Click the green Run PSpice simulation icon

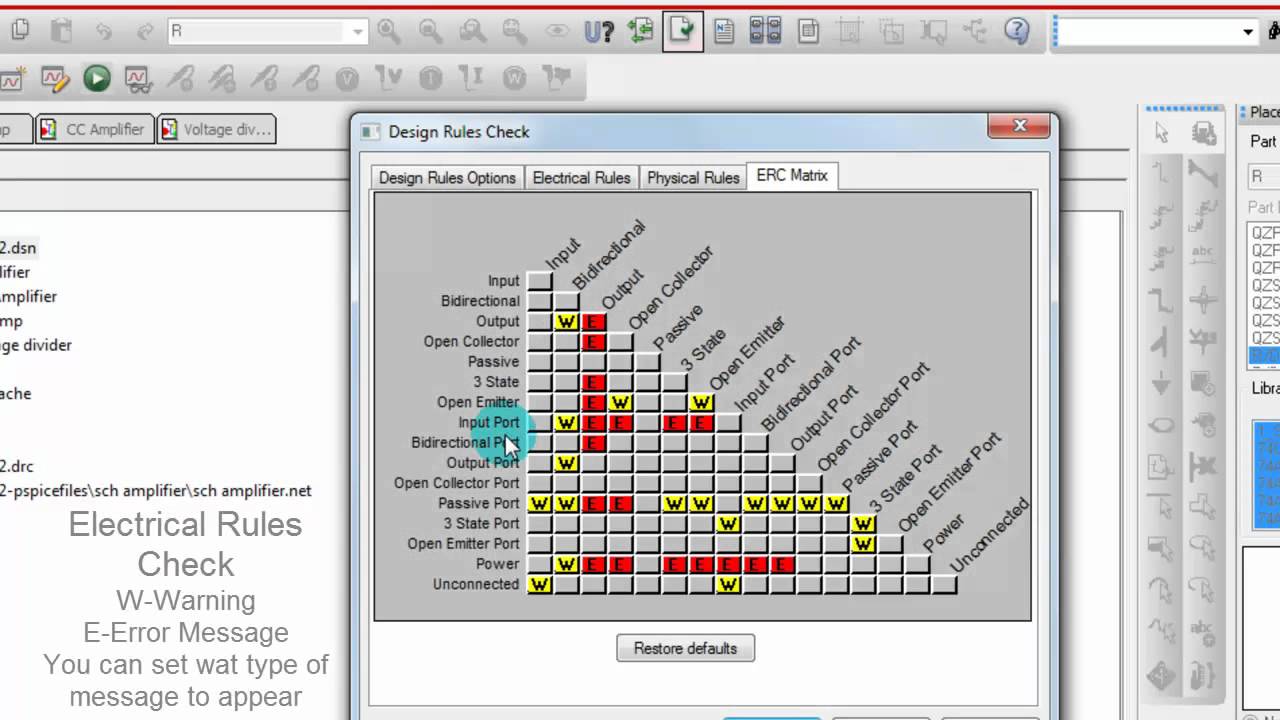(x=97, y=78)
